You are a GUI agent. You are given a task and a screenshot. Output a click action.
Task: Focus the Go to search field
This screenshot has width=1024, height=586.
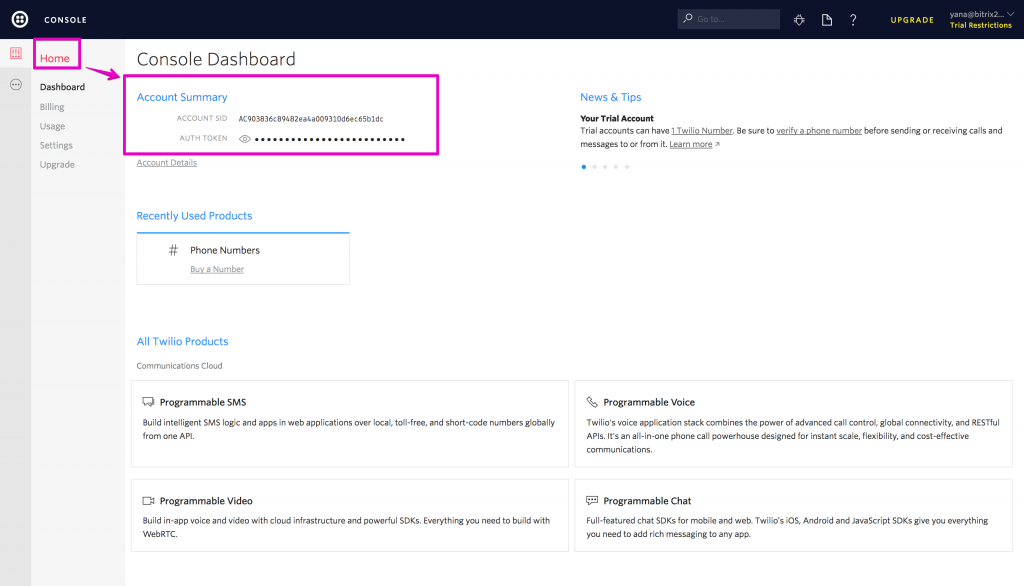729,19
